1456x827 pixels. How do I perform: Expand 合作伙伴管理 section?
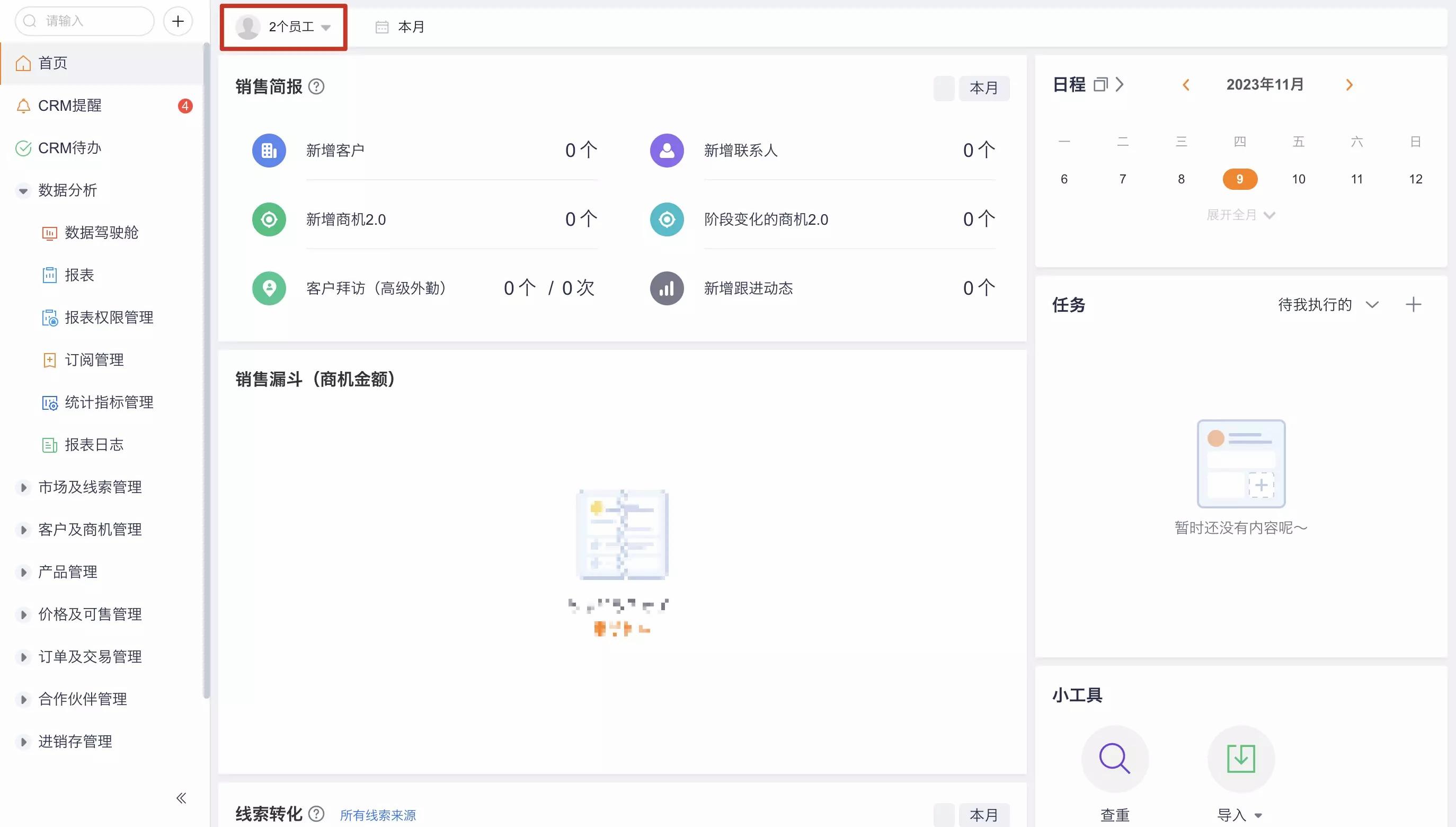pos(23,700)
